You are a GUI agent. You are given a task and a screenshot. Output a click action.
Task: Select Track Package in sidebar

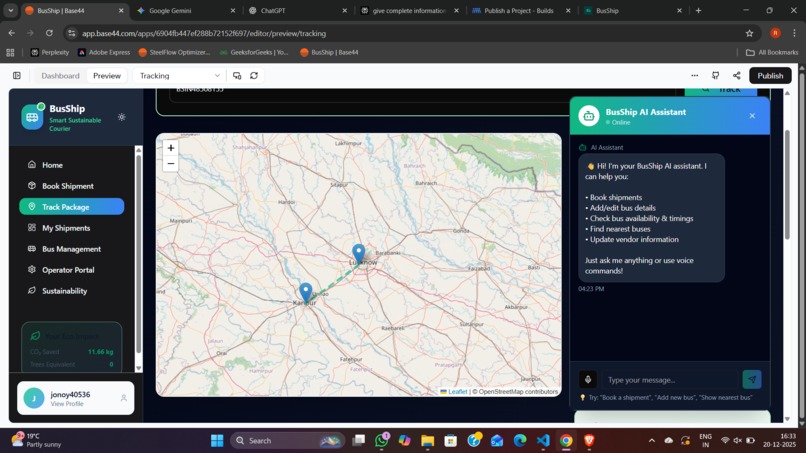pyautogui.click(x=71, y=207)
